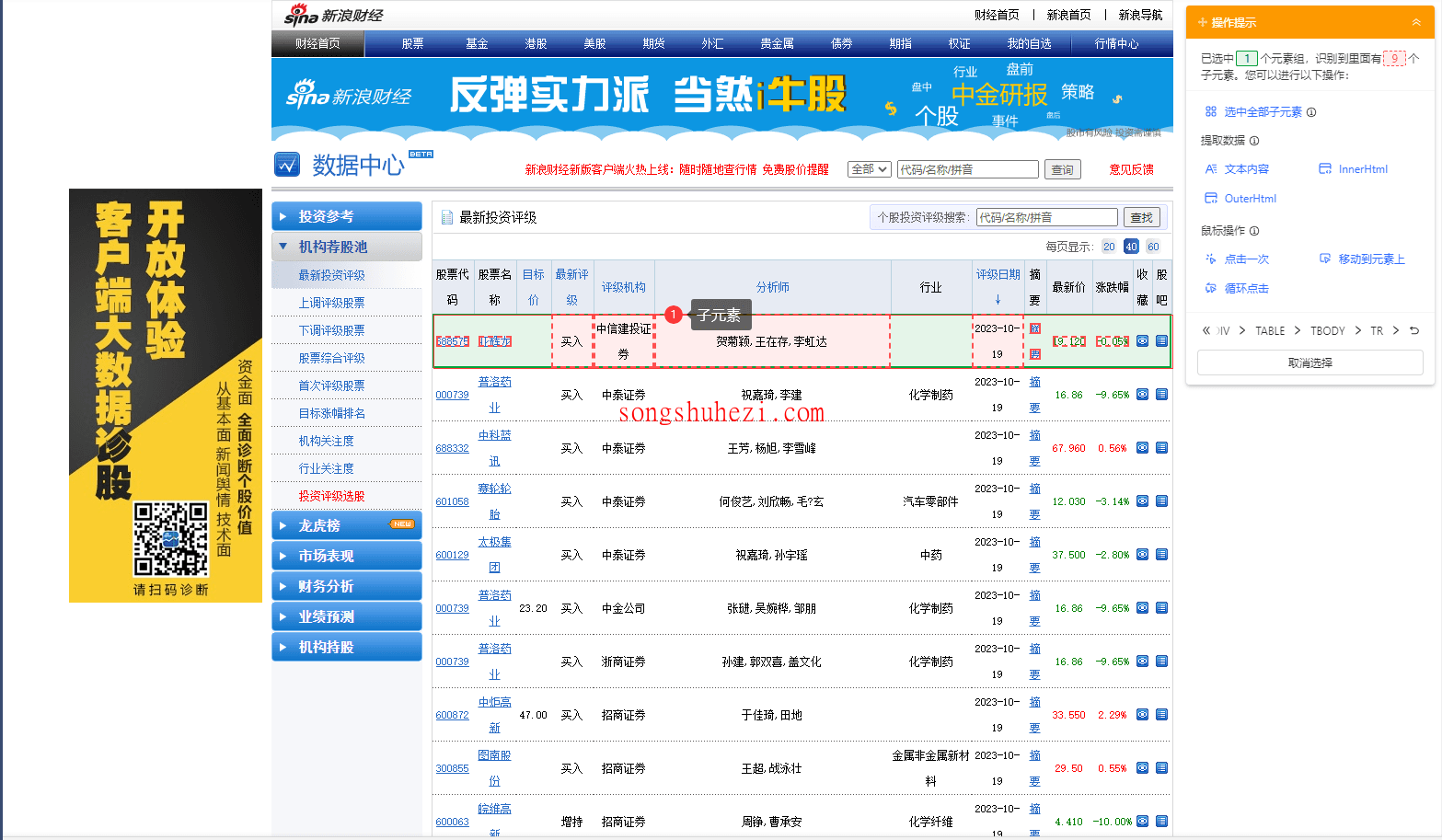Open the 全部 market dropdown

870,169
